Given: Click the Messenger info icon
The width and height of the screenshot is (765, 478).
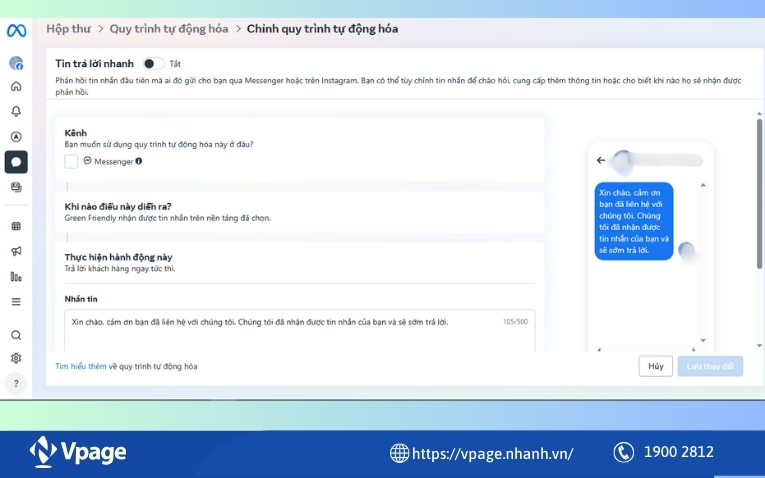Looking at the screenshot, I should click(139, 161).
